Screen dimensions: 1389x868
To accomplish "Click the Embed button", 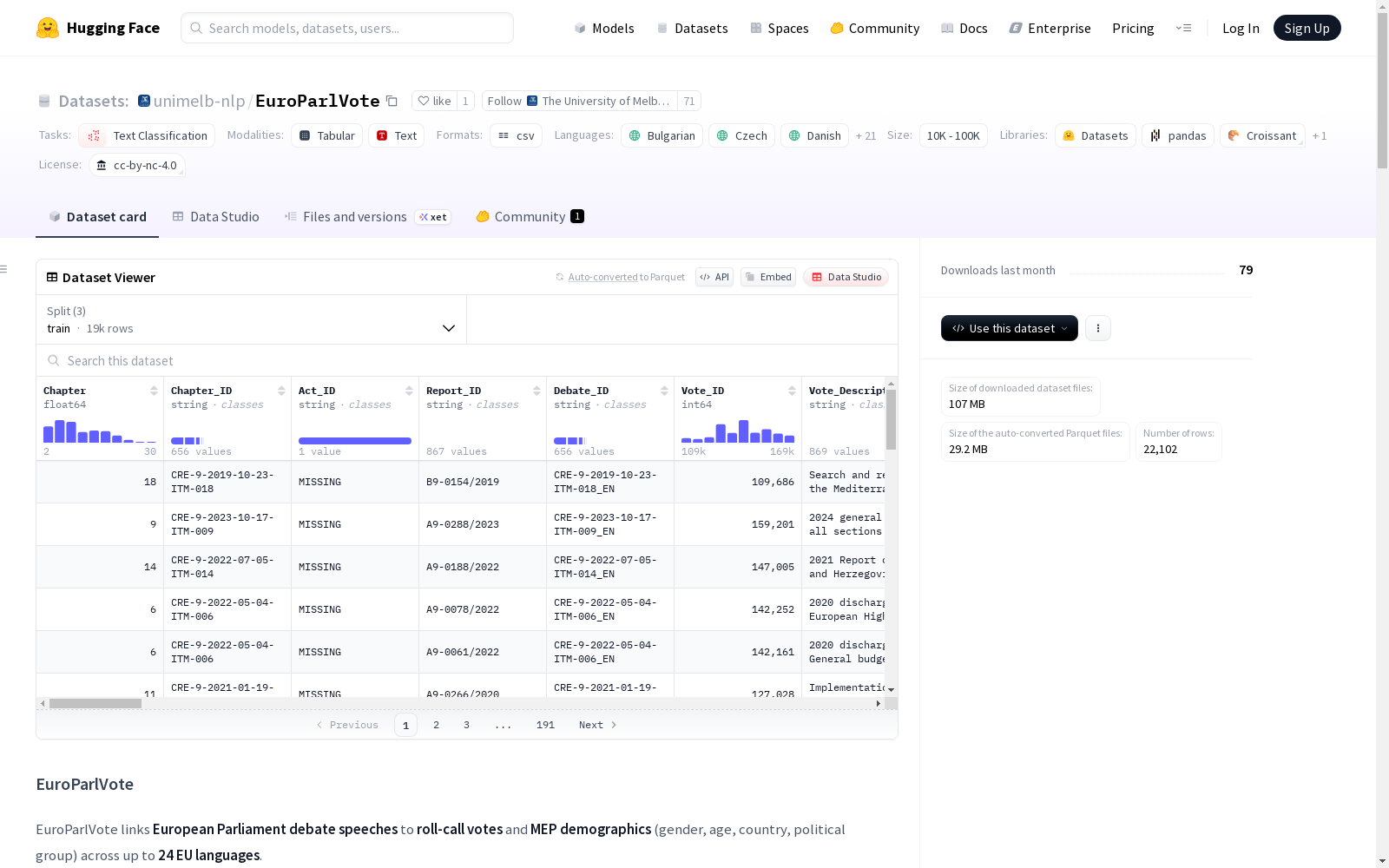I will [768, 277].
